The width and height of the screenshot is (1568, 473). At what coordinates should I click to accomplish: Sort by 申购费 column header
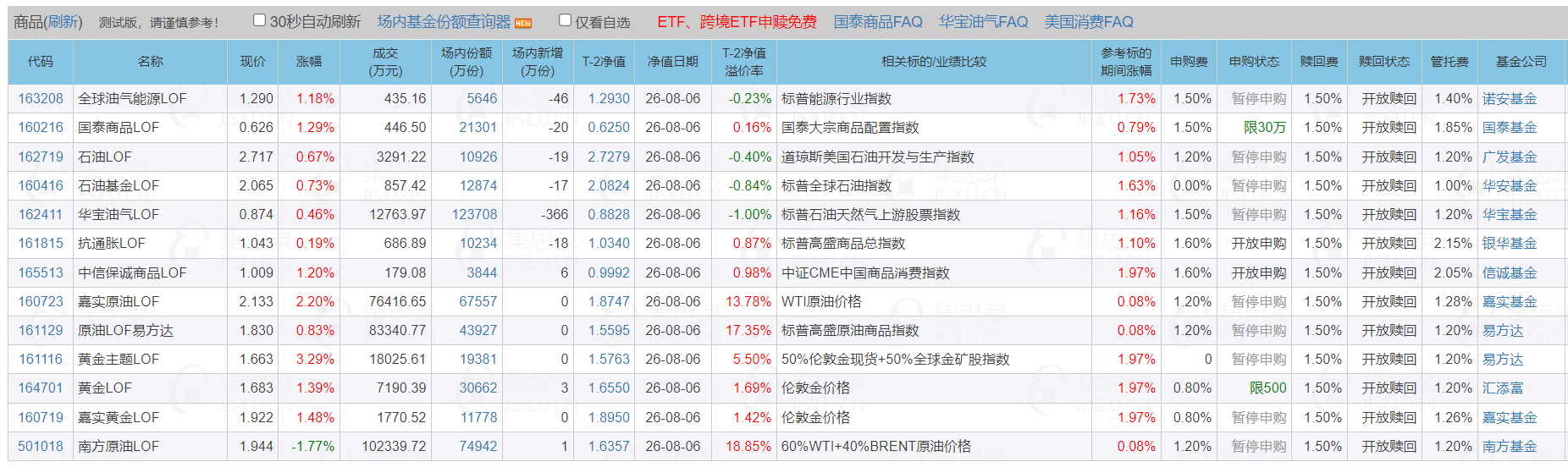point(1189,62)
